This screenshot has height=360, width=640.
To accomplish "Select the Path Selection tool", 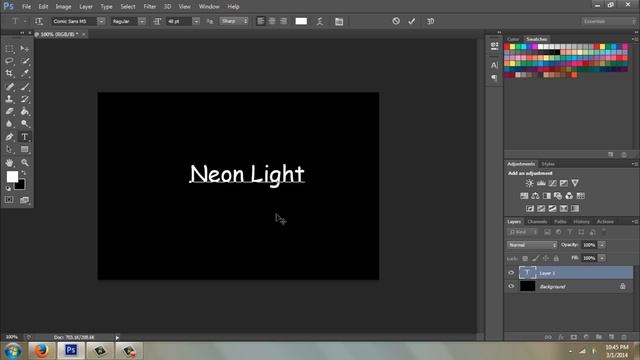I will tap(9, 149).
